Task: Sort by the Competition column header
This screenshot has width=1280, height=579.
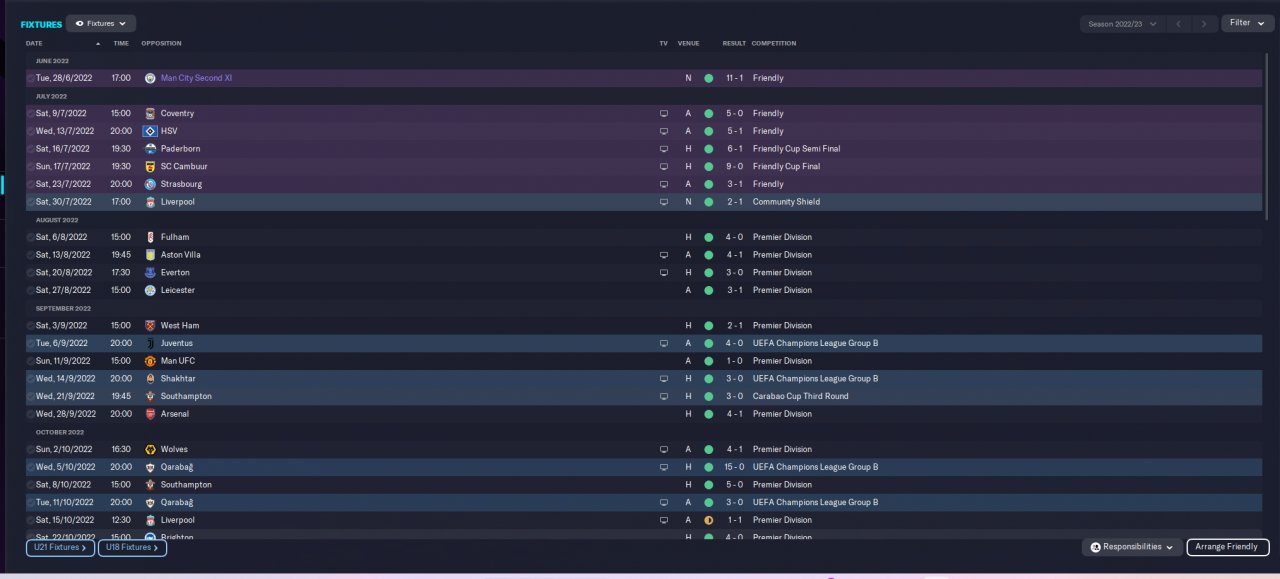Action: click(x=774, y=44)
